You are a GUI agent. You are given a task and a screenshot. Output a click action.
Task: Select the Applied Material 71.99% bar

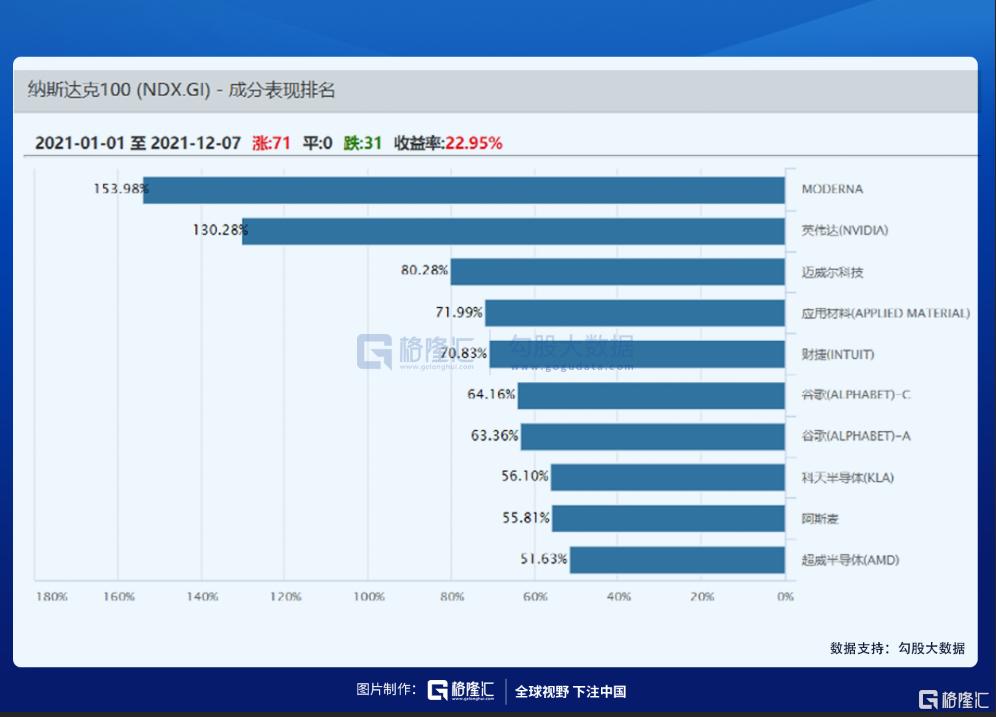click(x=635, y=313)
